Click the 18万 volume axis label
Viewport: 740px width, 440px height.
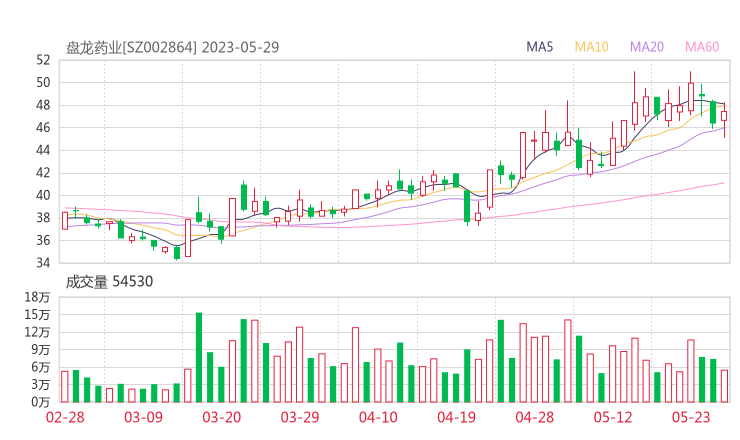tap(38, 297)
